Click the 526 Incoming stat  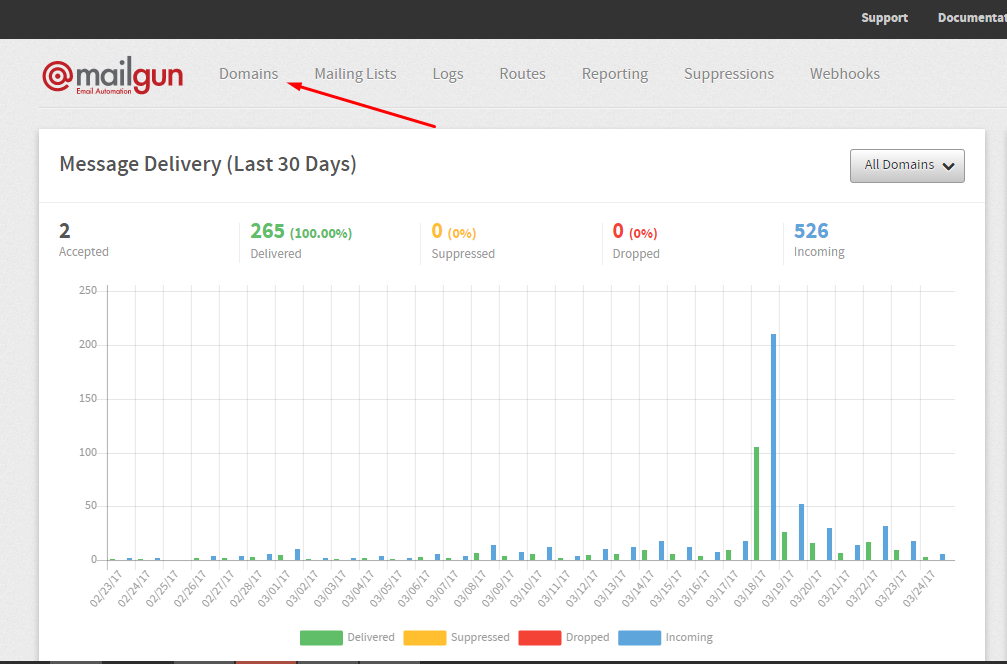click(x=811, y=231)
